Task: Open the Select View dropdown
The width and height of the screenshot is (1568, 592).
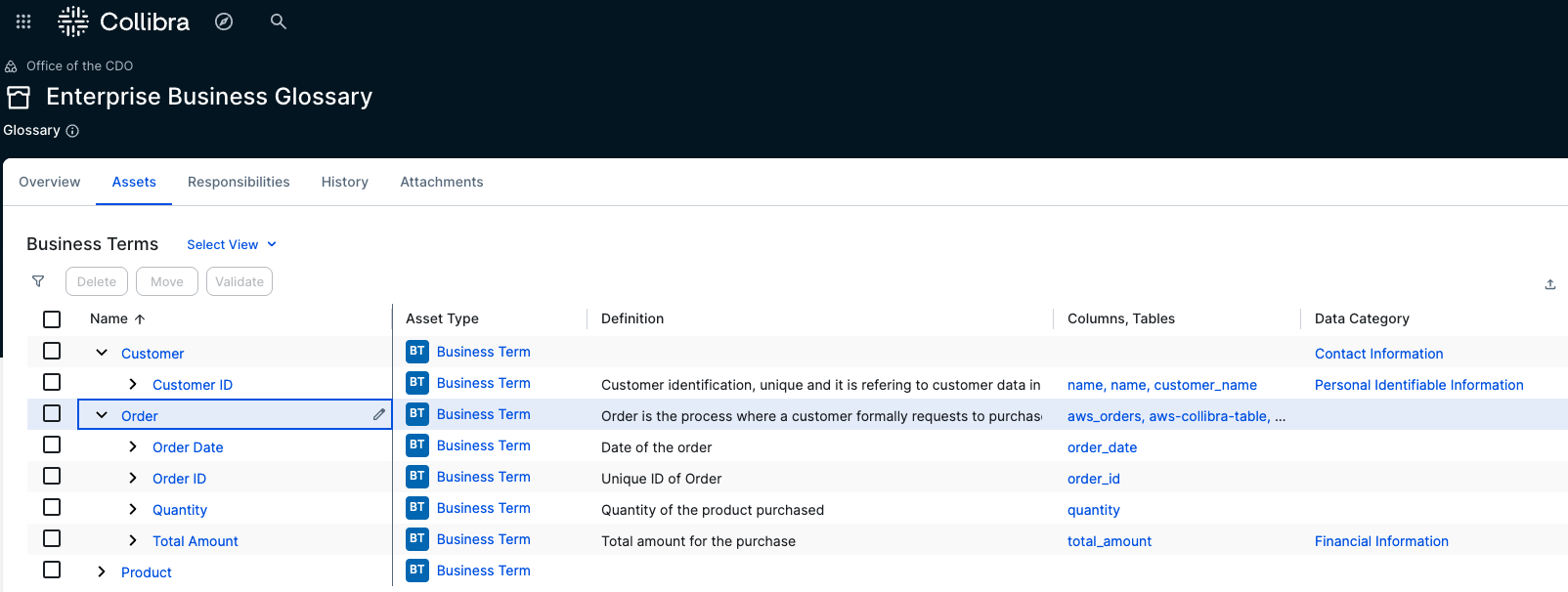Action: point(232,244)
